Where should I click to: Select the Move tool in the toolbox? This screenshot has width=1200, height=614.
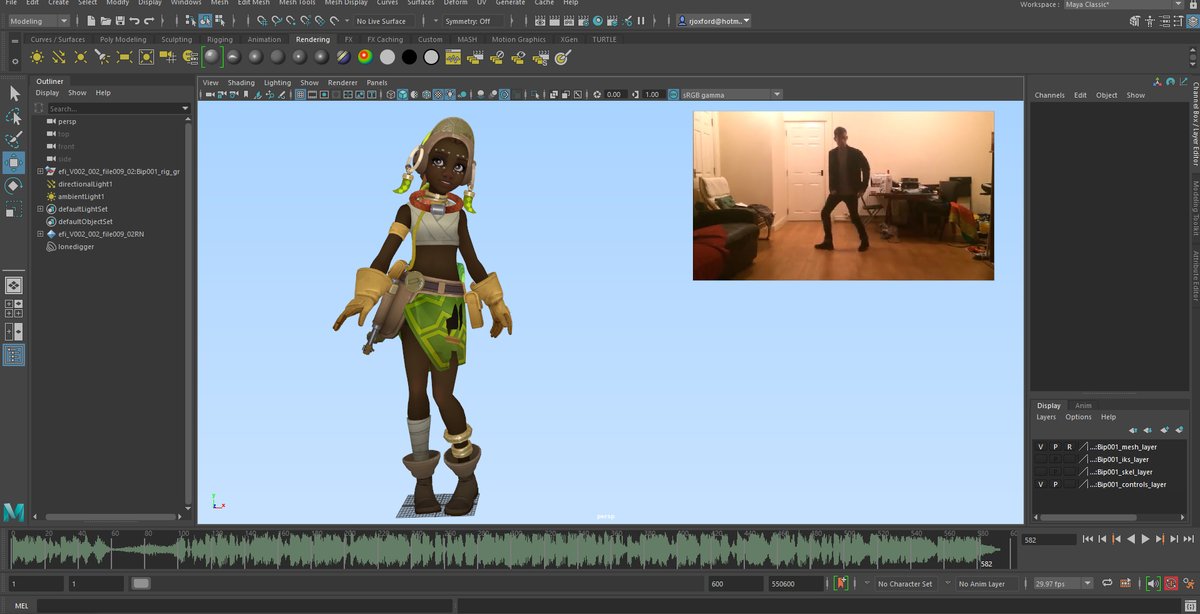pyautogui.click(x=14, y=163)
